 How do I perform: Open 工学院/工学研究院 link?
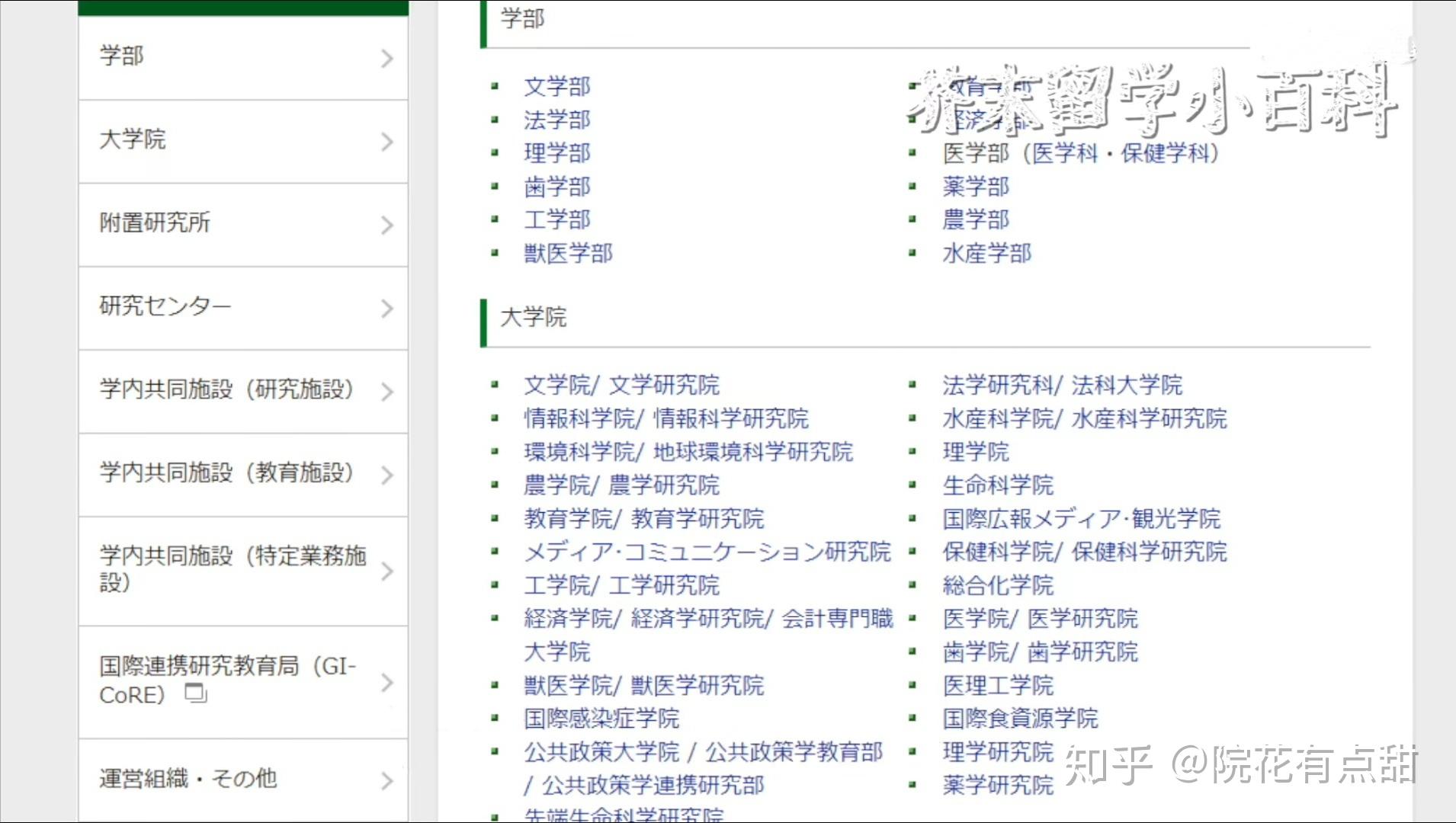pyautogui.click(x=622, y=585)
